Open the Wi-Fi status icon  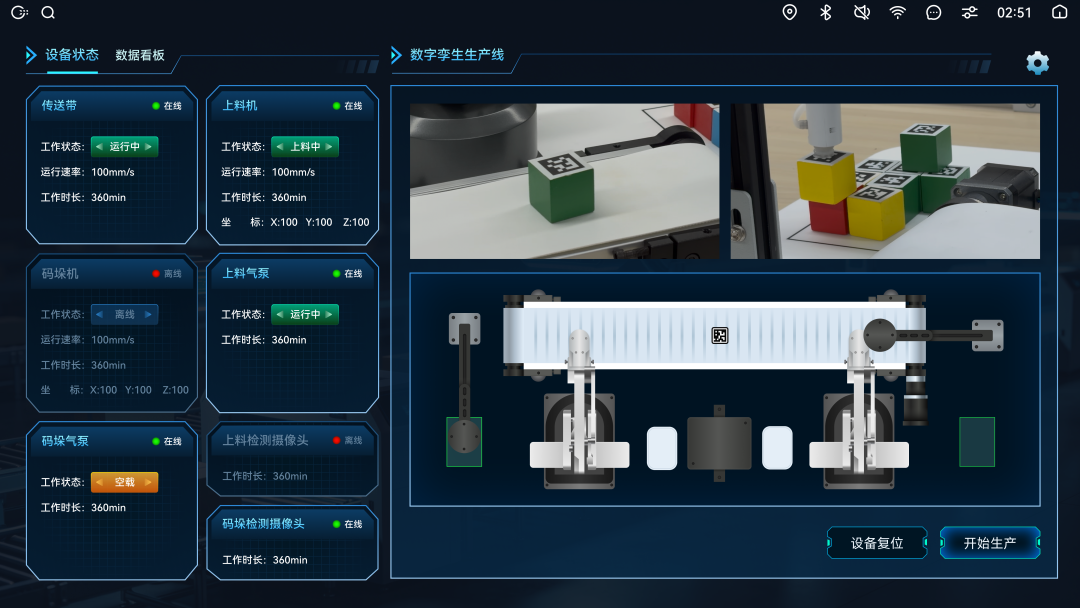pos(897,12)
